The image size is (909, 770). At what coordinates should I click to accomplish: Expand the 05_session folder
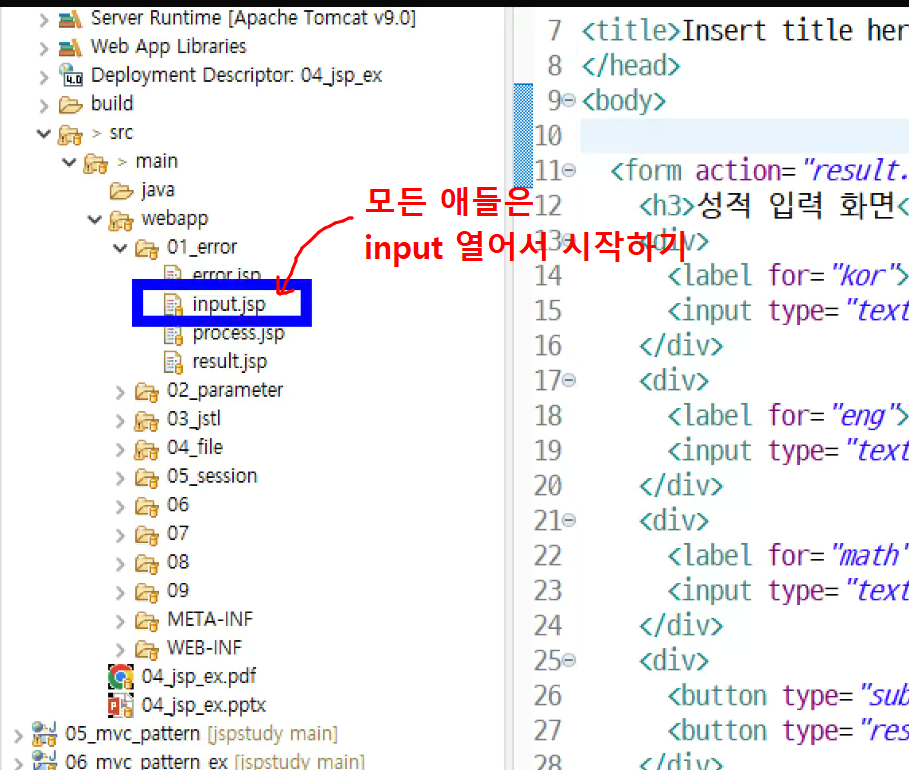click(x=120, y=478)
